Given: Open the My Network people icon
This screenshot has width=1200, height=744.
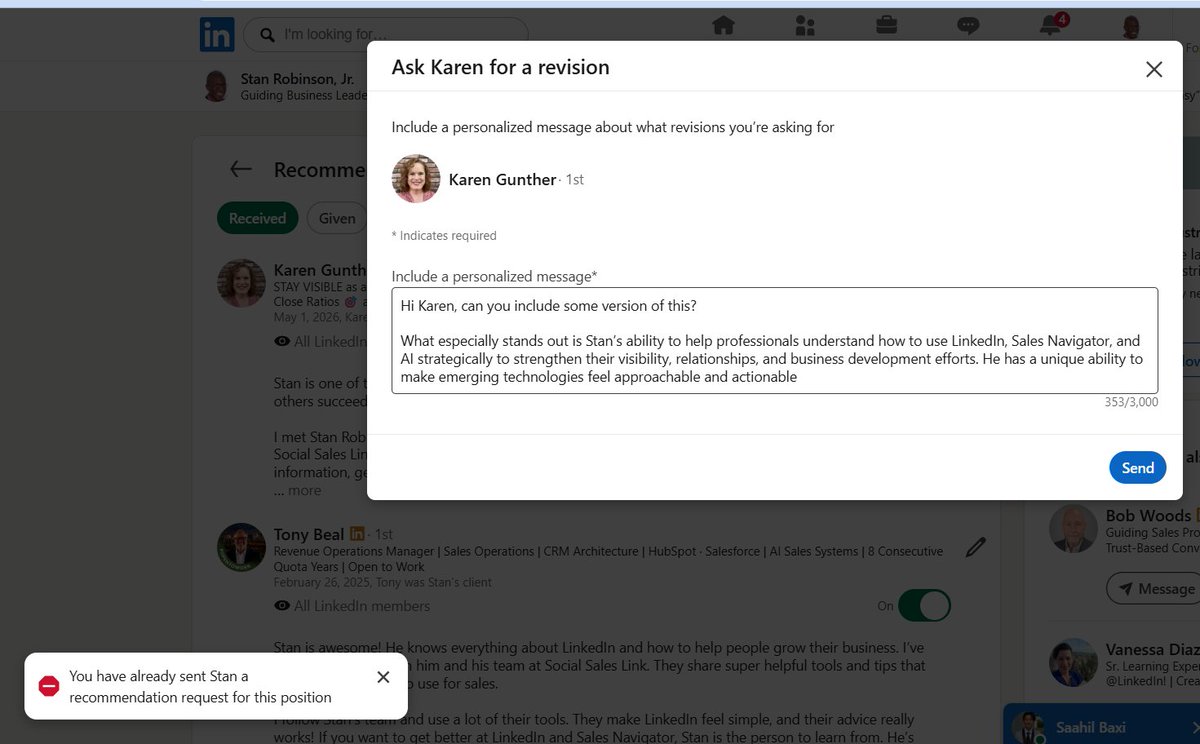Looking at the screenshot, I should pyautogui.click(x=805, y=26).
